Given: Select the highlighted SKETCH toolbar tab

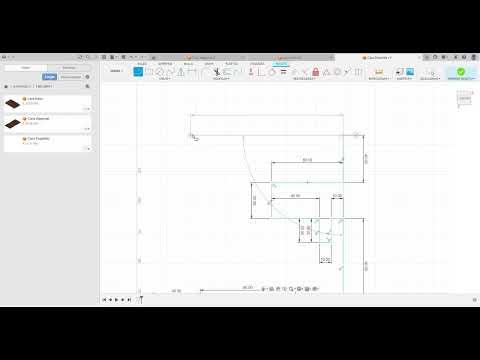Looking at the screenshot, I should click(281, 64).
